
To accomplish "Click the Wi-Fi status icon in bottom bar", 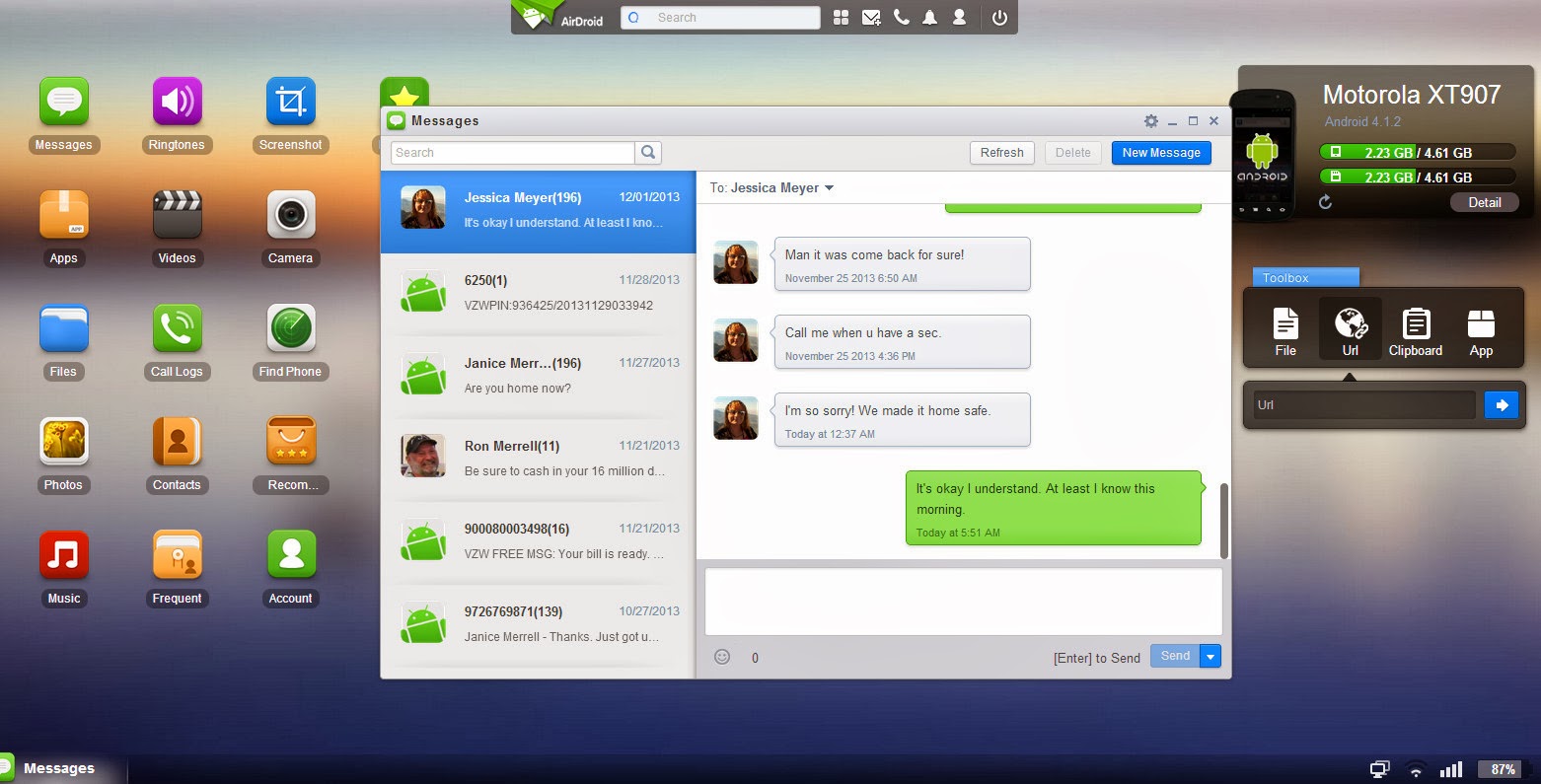I will pos(1416,769).
